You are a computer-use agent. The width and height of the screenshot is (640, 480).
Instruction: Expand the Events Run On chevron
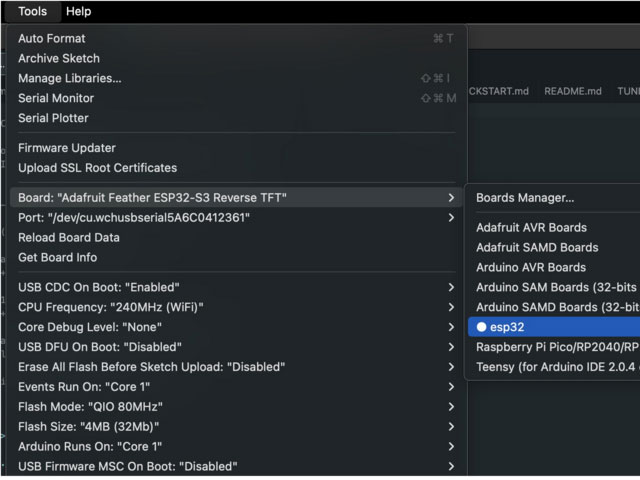click(451, 387)
